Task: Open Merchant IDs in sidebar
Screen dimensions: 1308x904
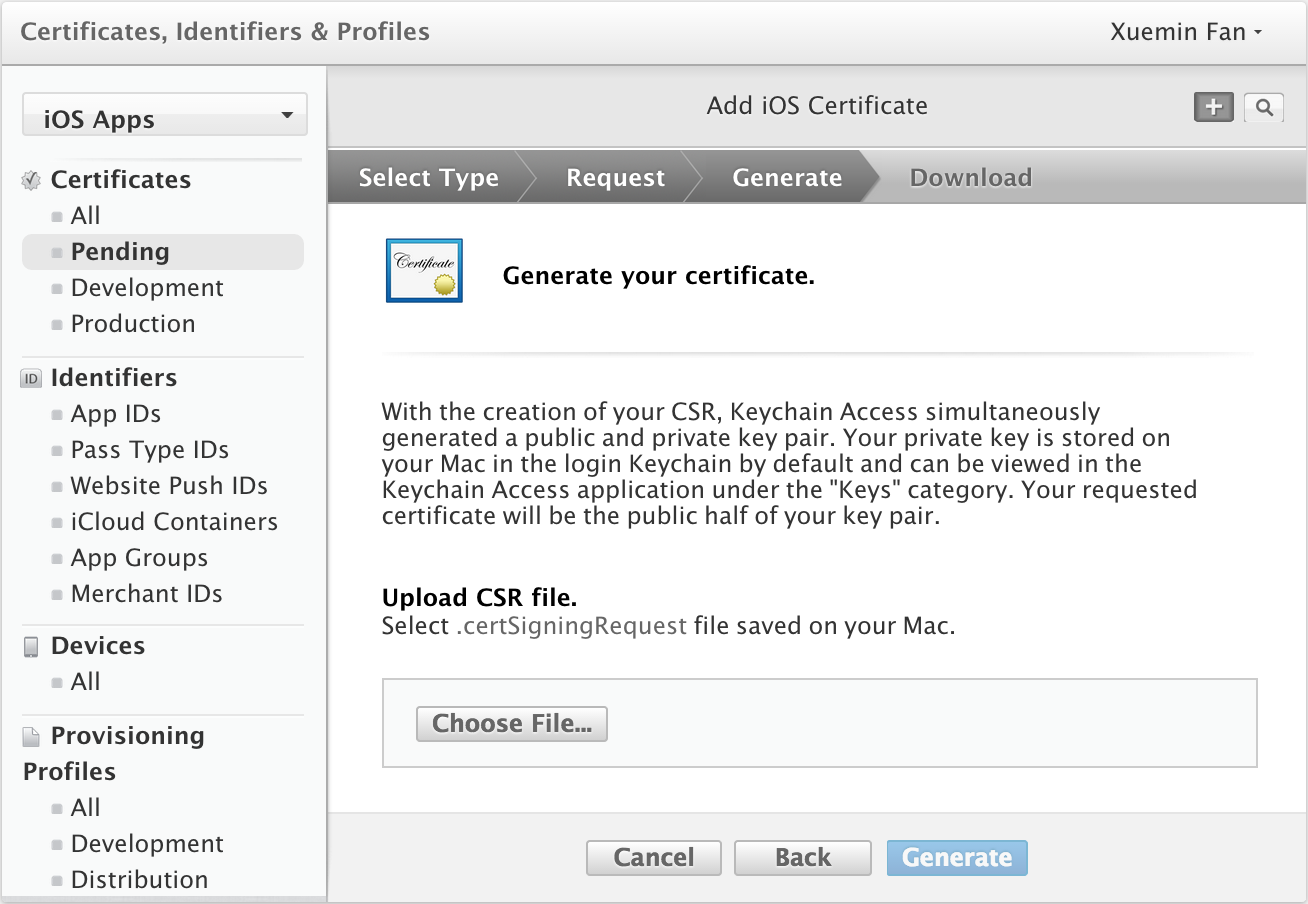Action: coord(146,594)
